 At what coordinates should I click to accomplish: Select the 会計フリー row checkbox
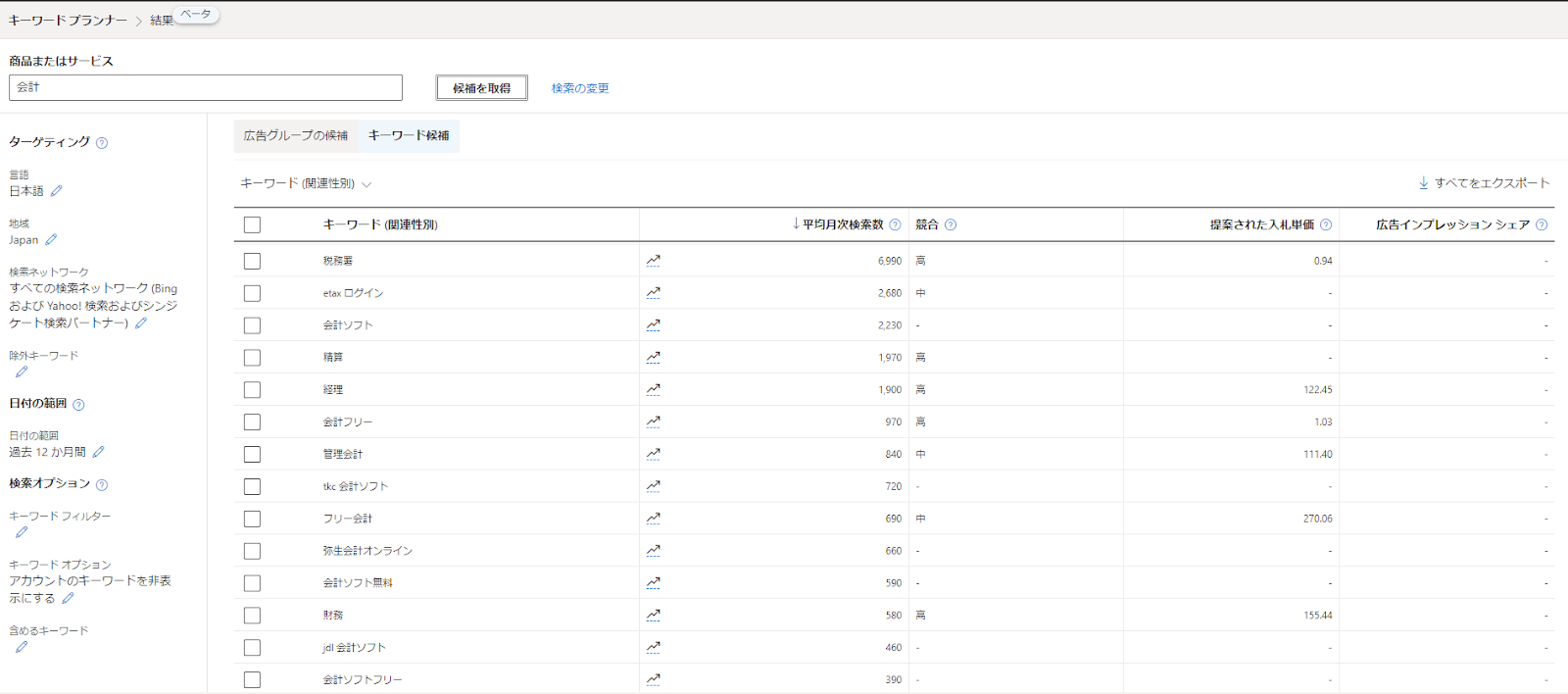[252, 422]
